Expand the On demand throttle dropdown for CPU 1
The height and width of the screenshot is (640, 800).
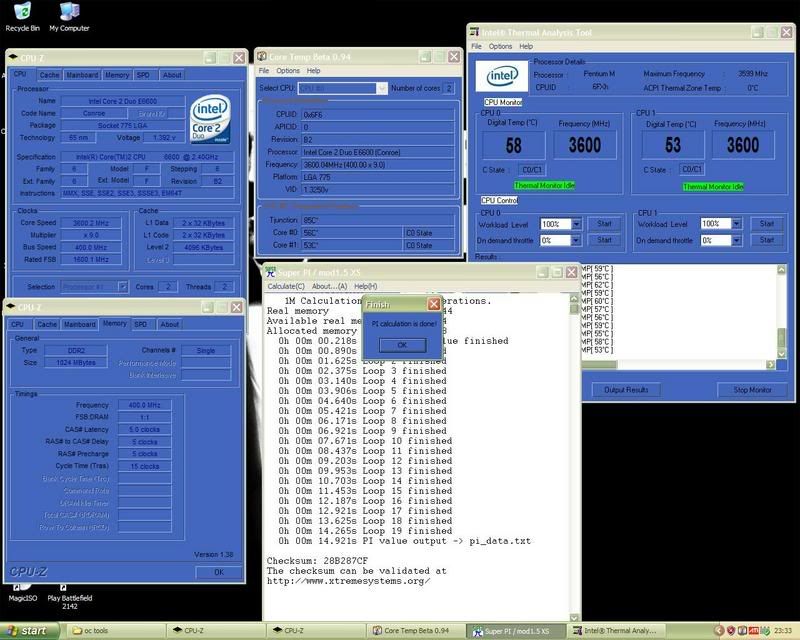[x=737, y=241]
